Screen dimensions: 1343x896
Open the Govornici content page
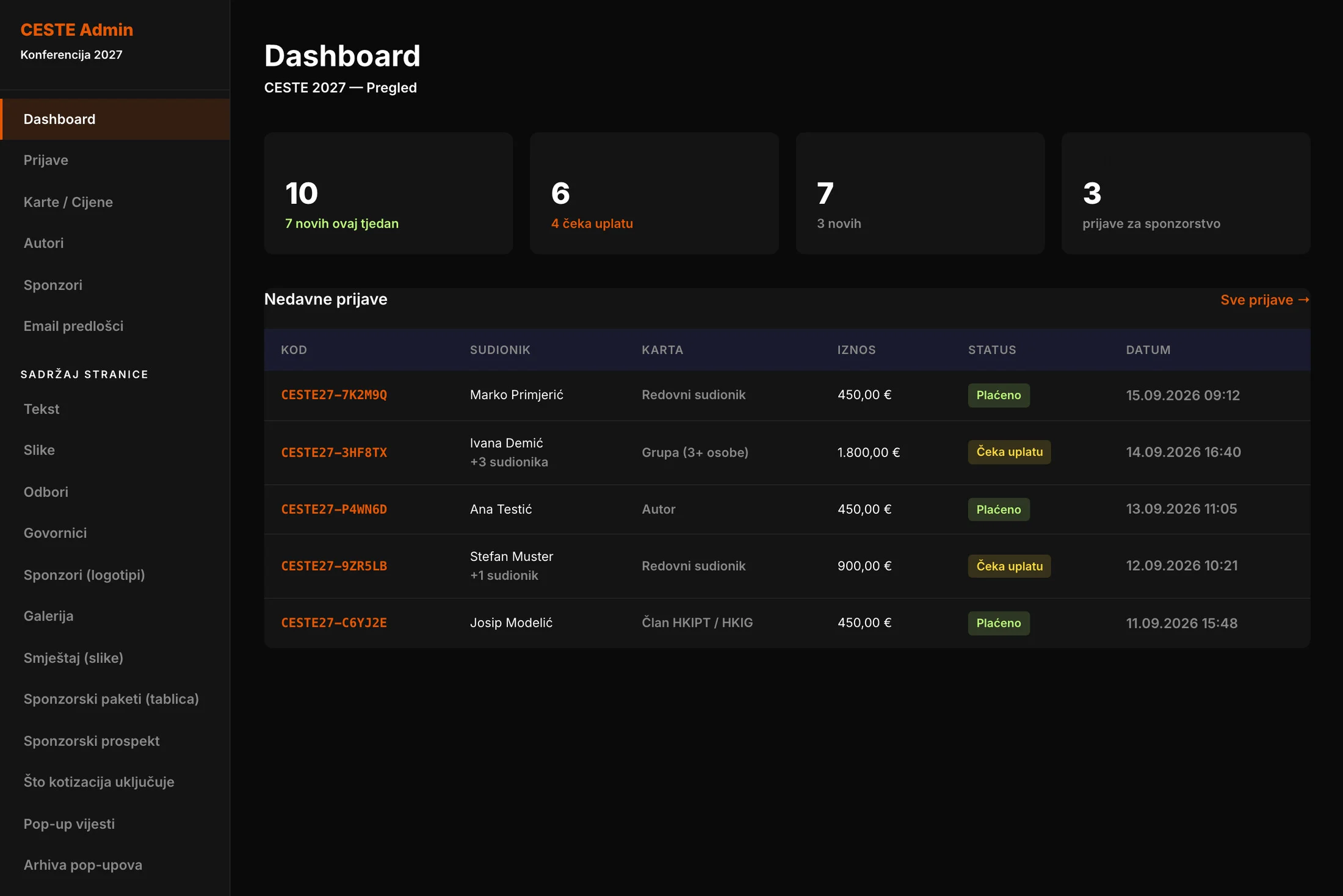point(115,533)
